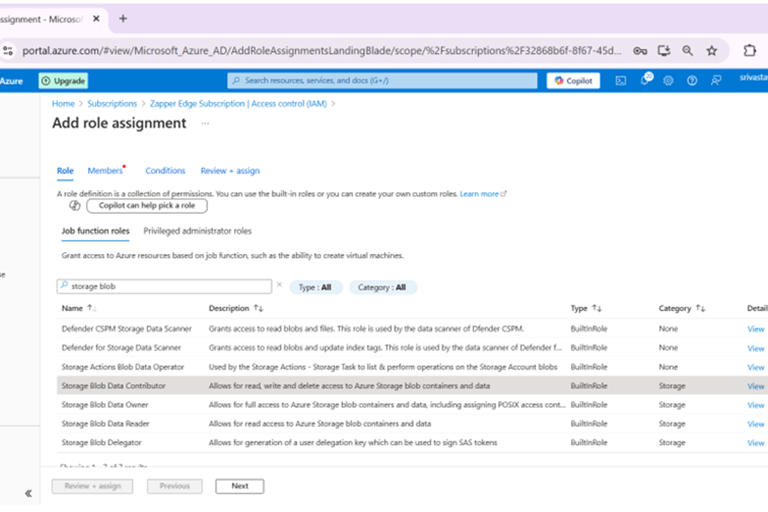
Task: Open the ellipsis menu beside Add role assignment
Action: (205, 123)
